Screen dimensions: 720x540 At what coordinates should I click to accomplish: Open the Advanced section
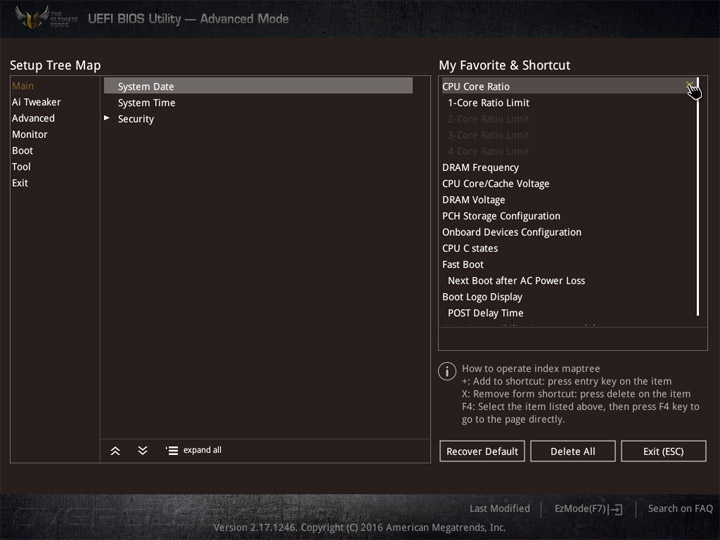click(33, 118)
